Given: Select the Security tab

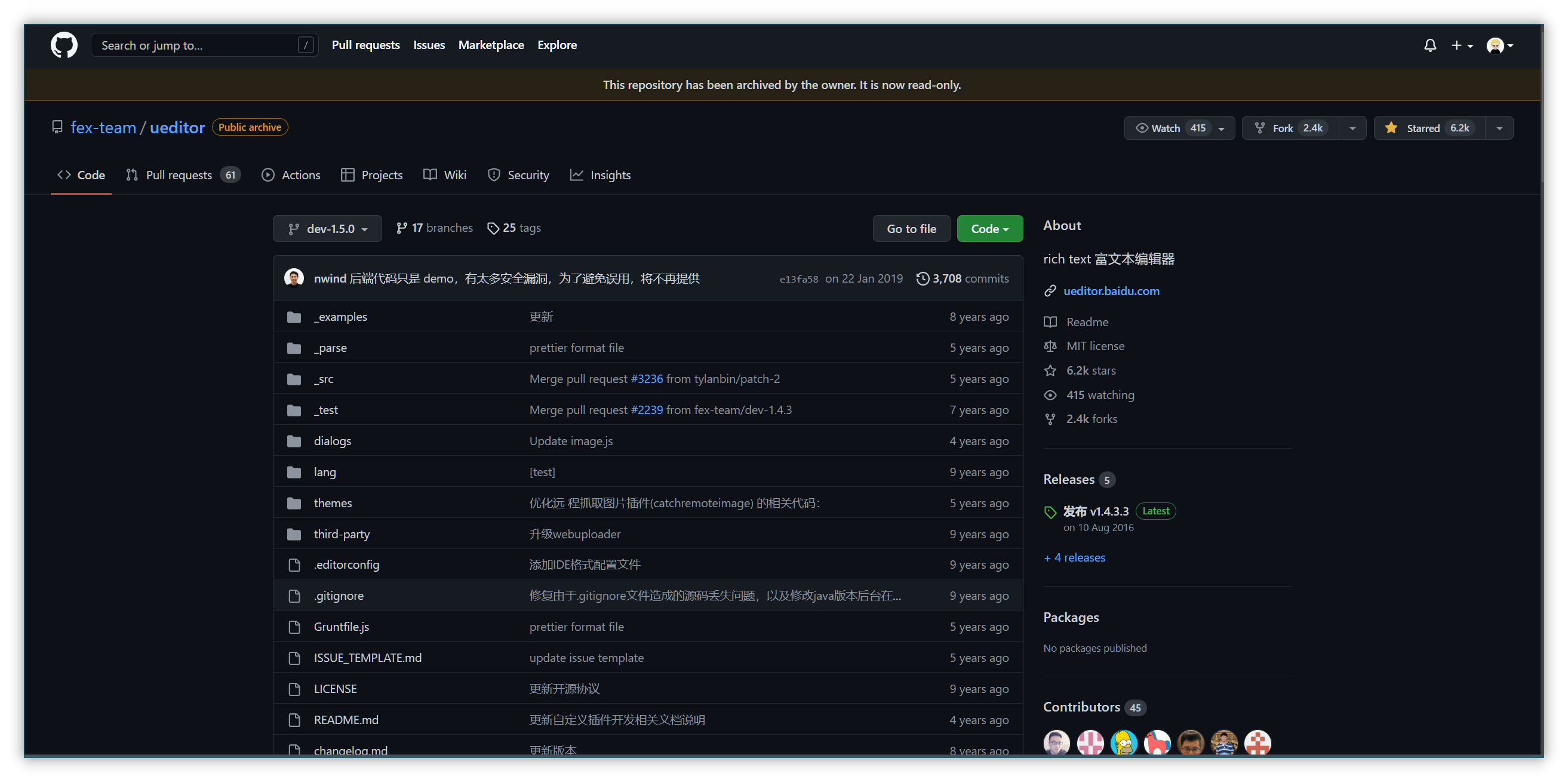Looking at the screenshot, I should (x=518, y=176).
